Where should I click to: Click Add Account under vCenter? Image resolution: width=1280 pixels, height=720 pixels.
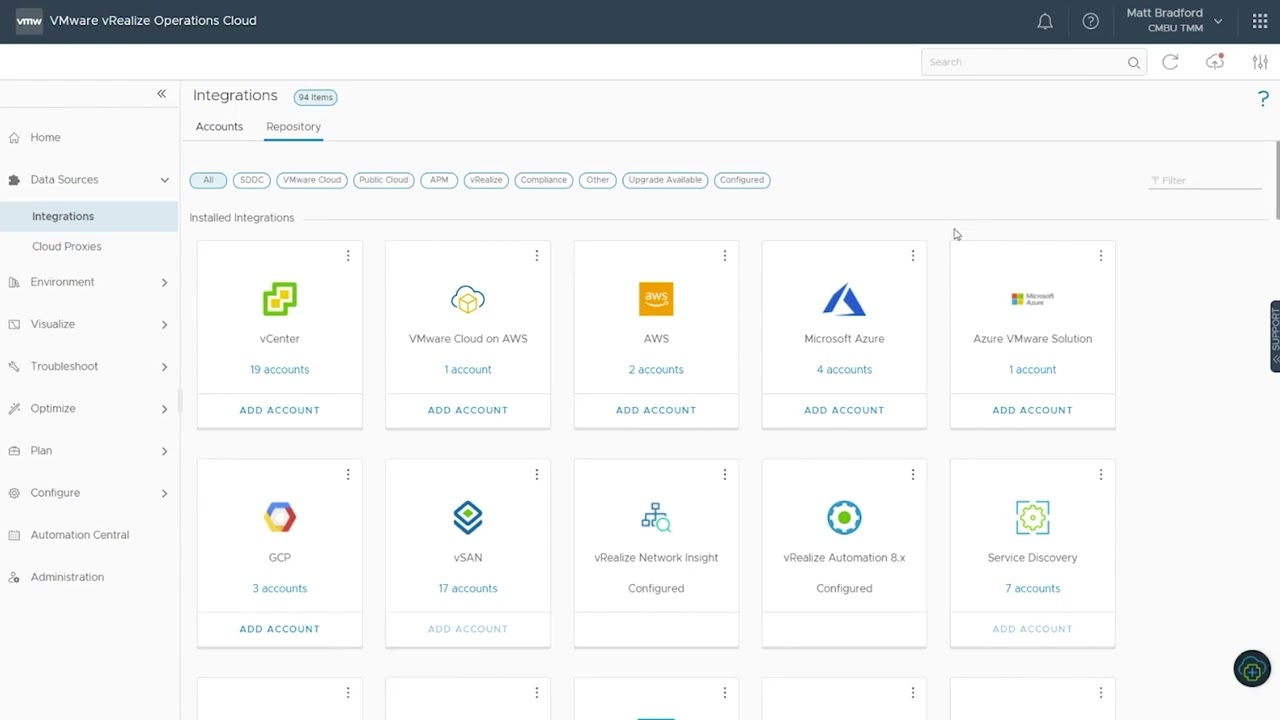point(280,410)
